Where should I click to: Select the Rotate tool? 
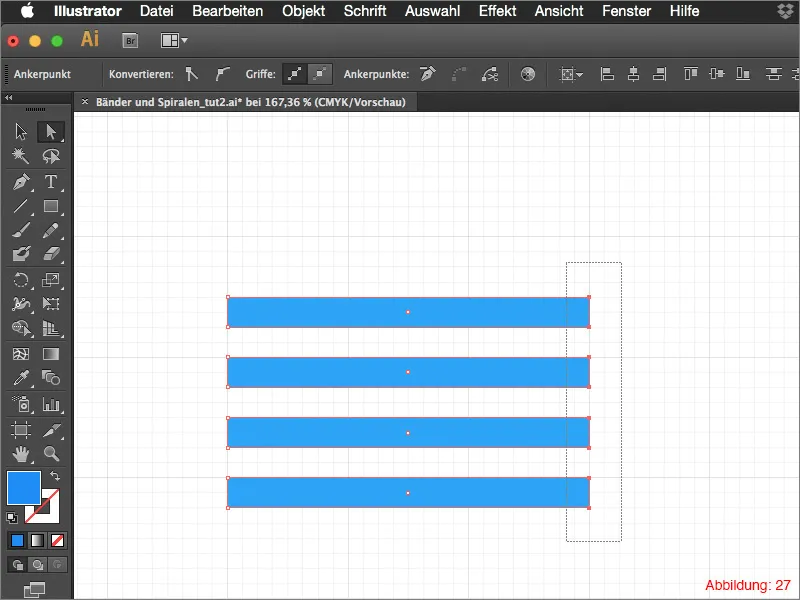point(21,280)
